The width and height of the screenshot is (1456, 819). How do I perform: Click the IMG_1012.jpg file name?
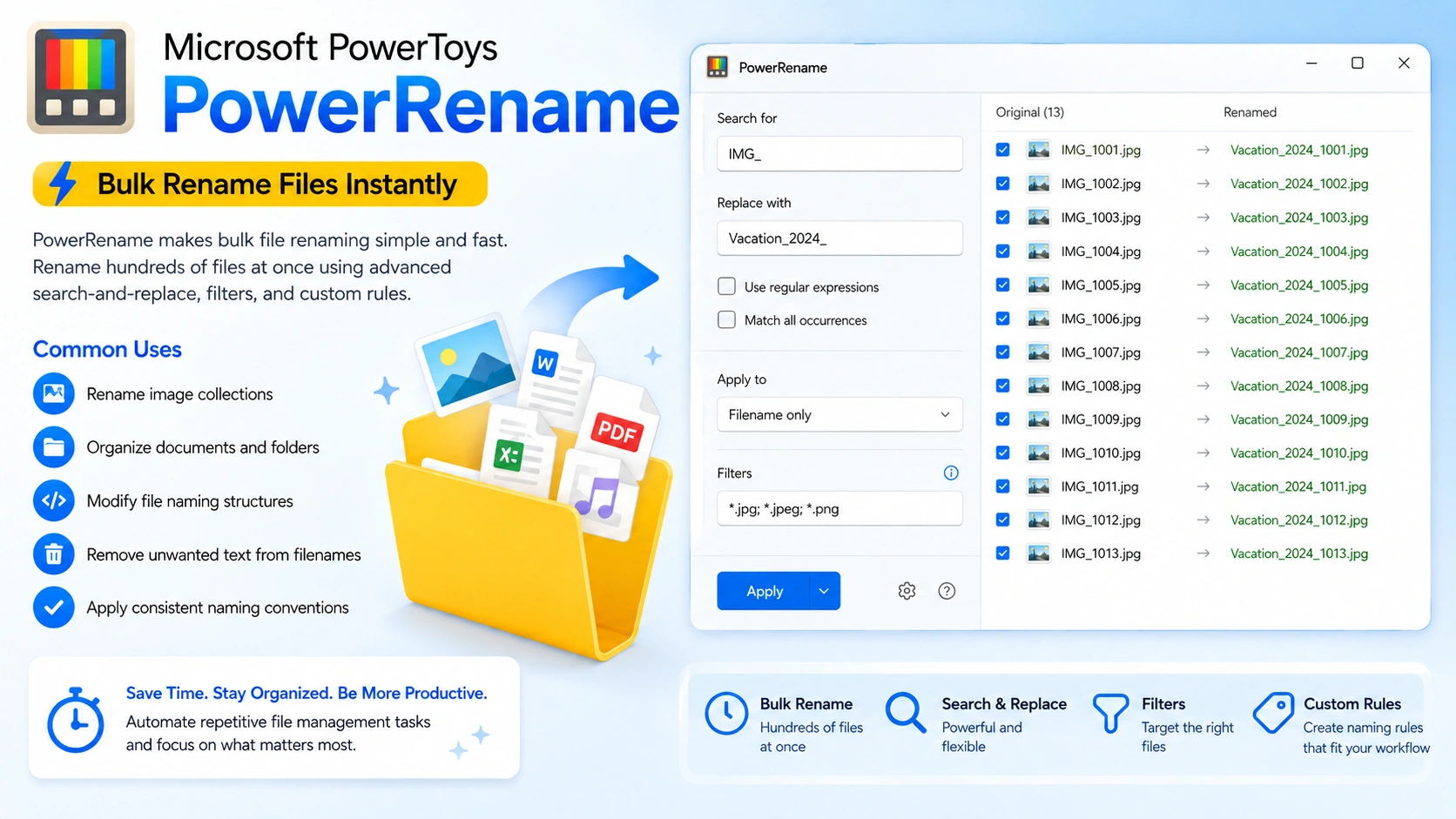(1101, 520)
